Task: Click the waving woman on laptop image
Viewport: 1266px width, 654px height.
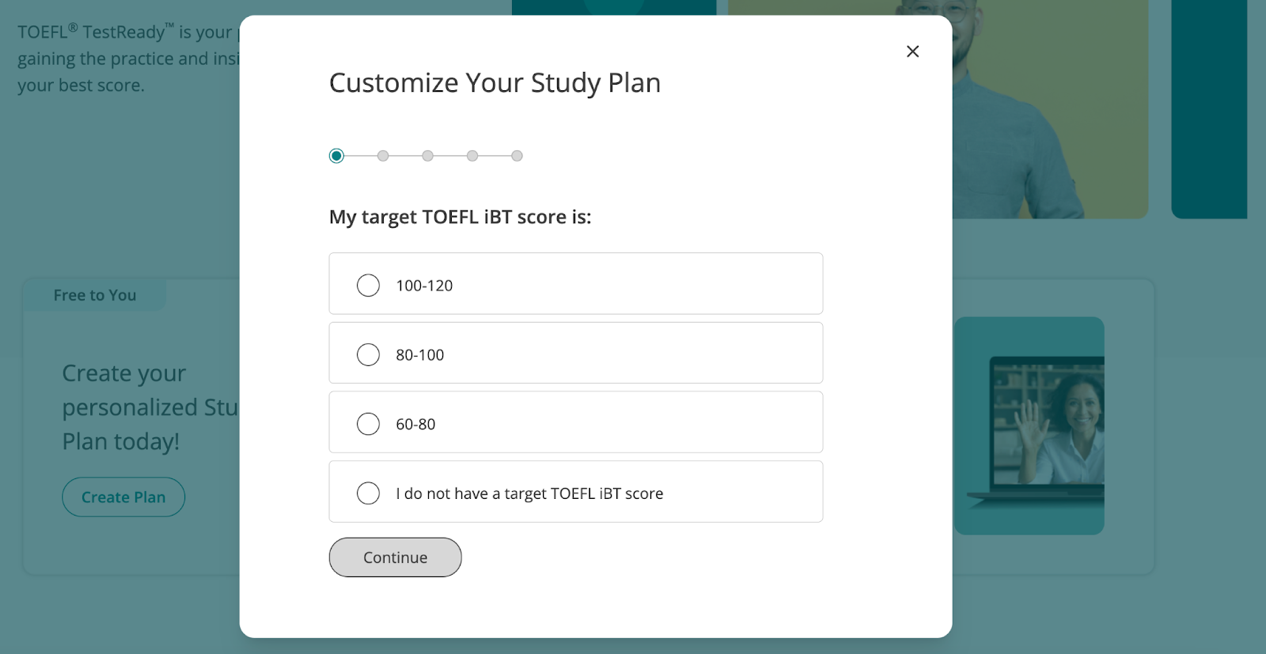Action: pos(1040,425)
